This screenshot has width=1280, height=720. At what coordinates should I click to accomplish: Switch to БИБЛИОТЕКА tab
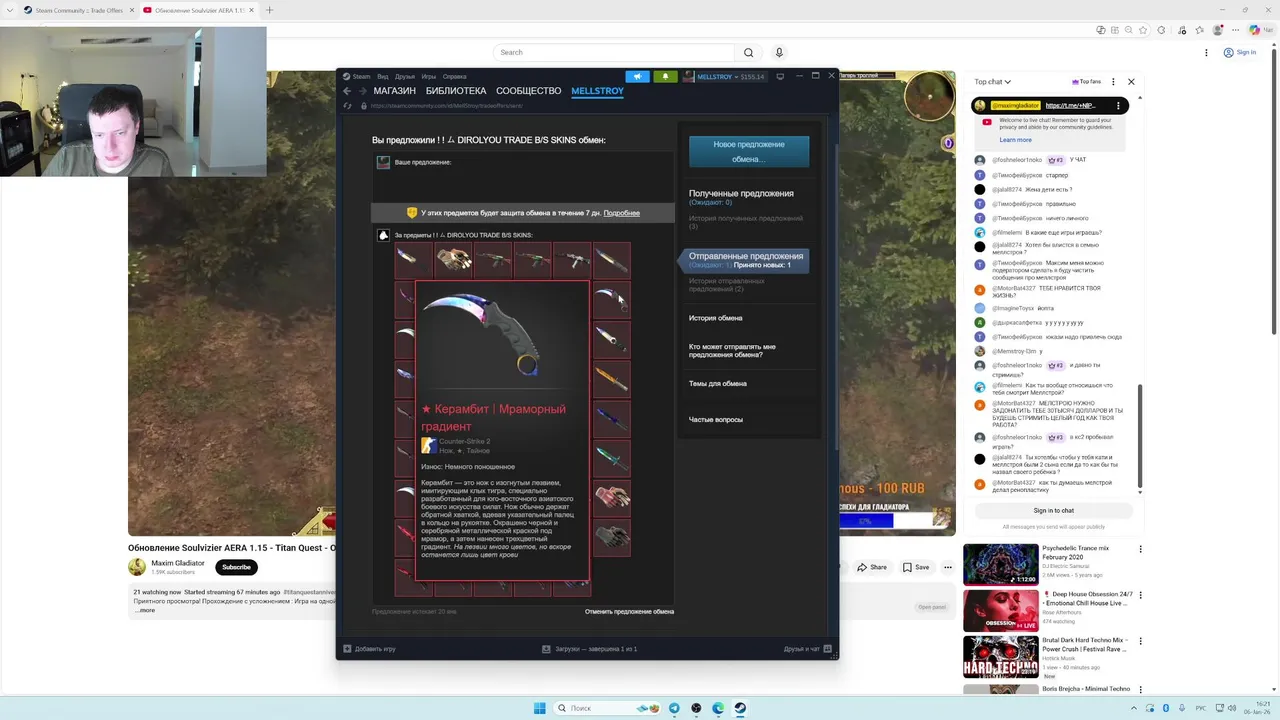click(x=455, y=91)
